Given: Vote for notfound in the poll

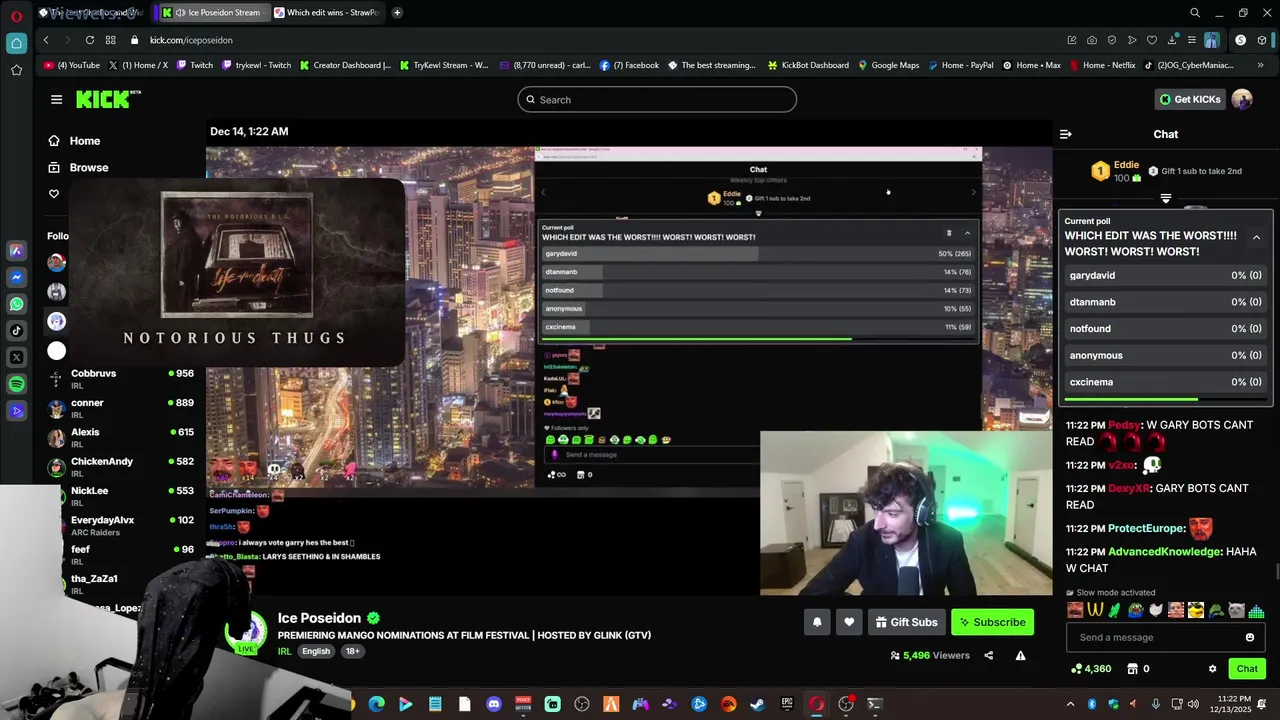Looking at the screenshot, I should tap(1165, 328).
